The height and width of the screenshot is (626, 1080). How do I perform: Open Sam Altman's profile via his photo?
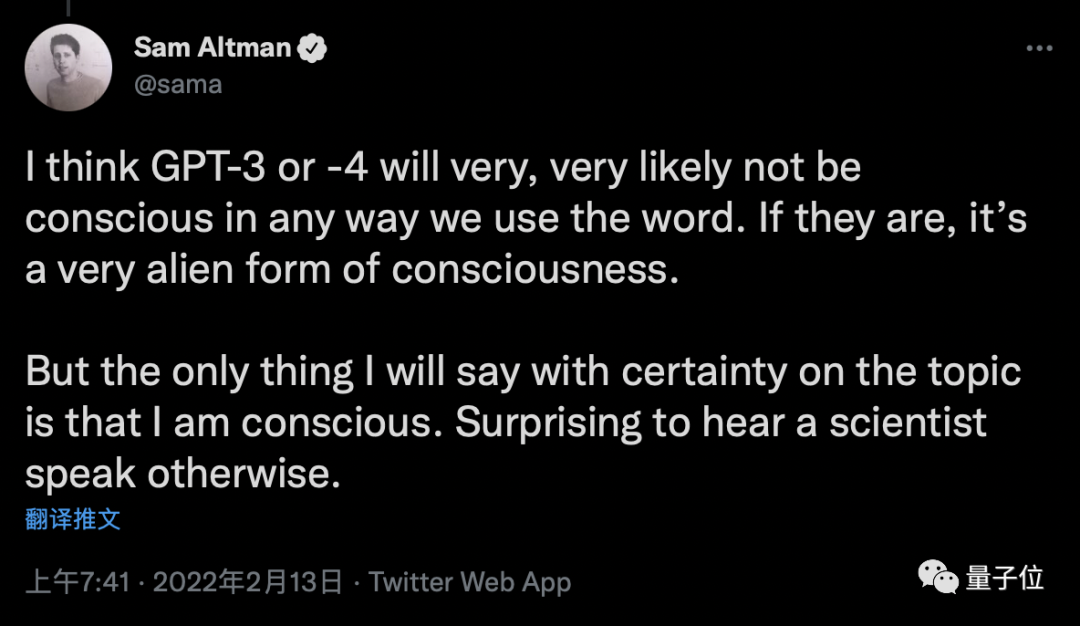pos(68,66)
